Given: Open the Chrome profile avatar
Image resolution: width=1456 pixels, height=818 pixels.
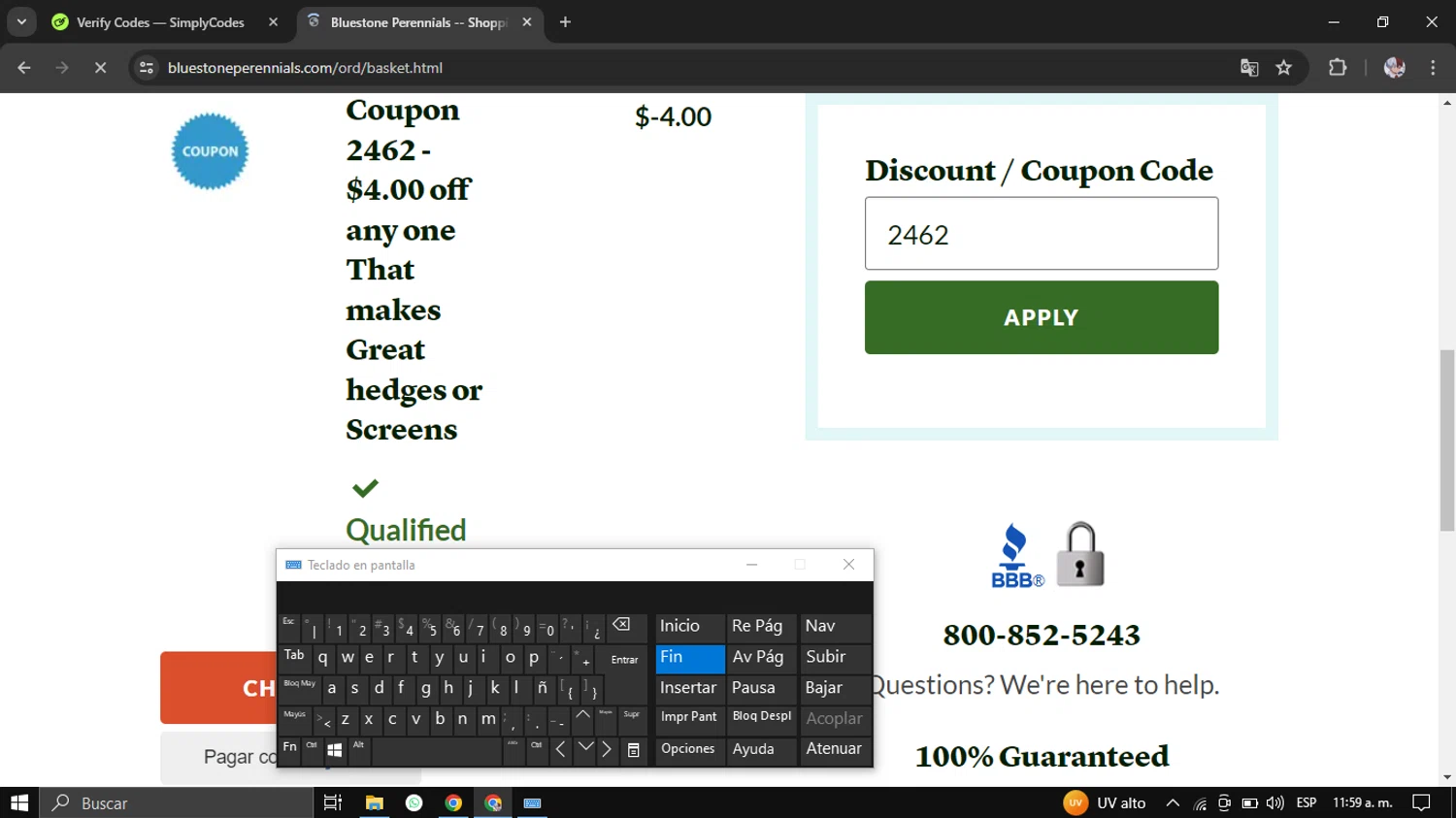Looking at the screenshot, I should click(1395, 68).
